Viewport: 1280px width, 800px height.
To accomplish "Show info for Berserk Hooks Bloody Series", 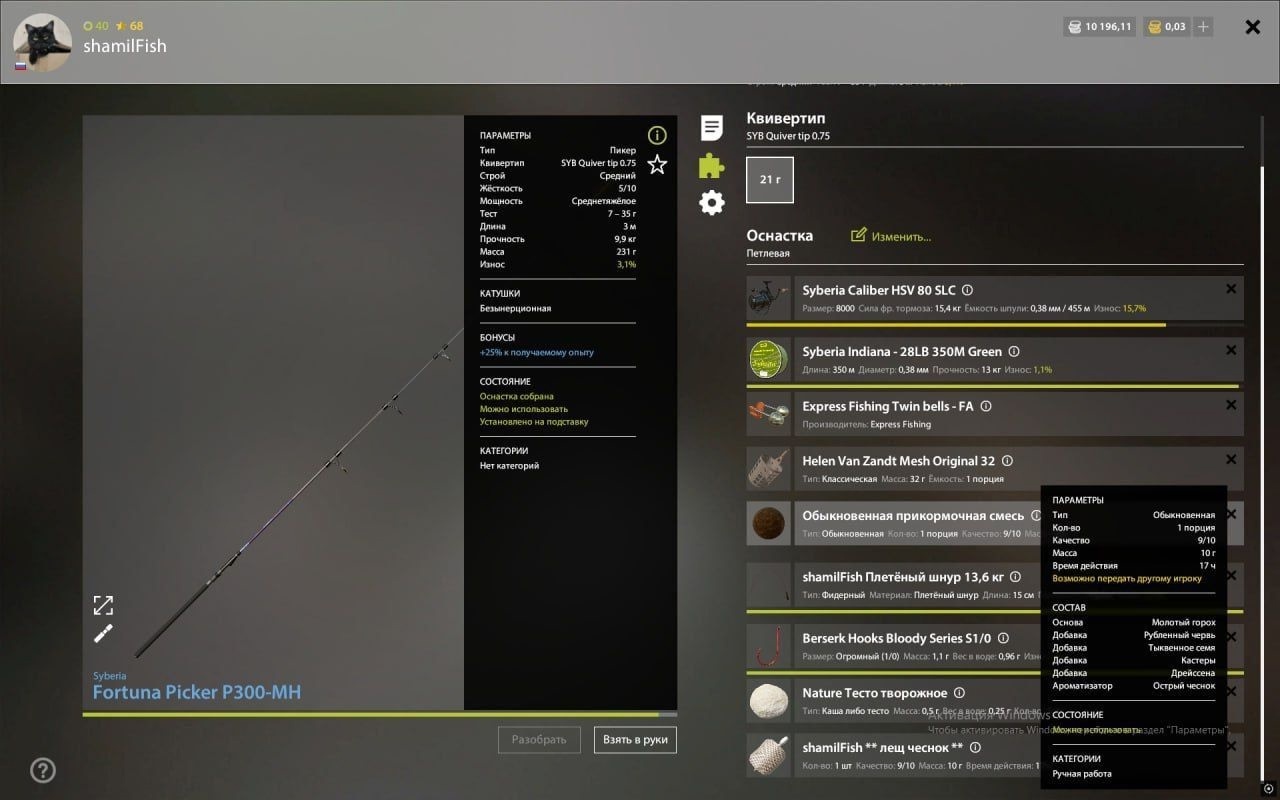I will (1003, 638).
